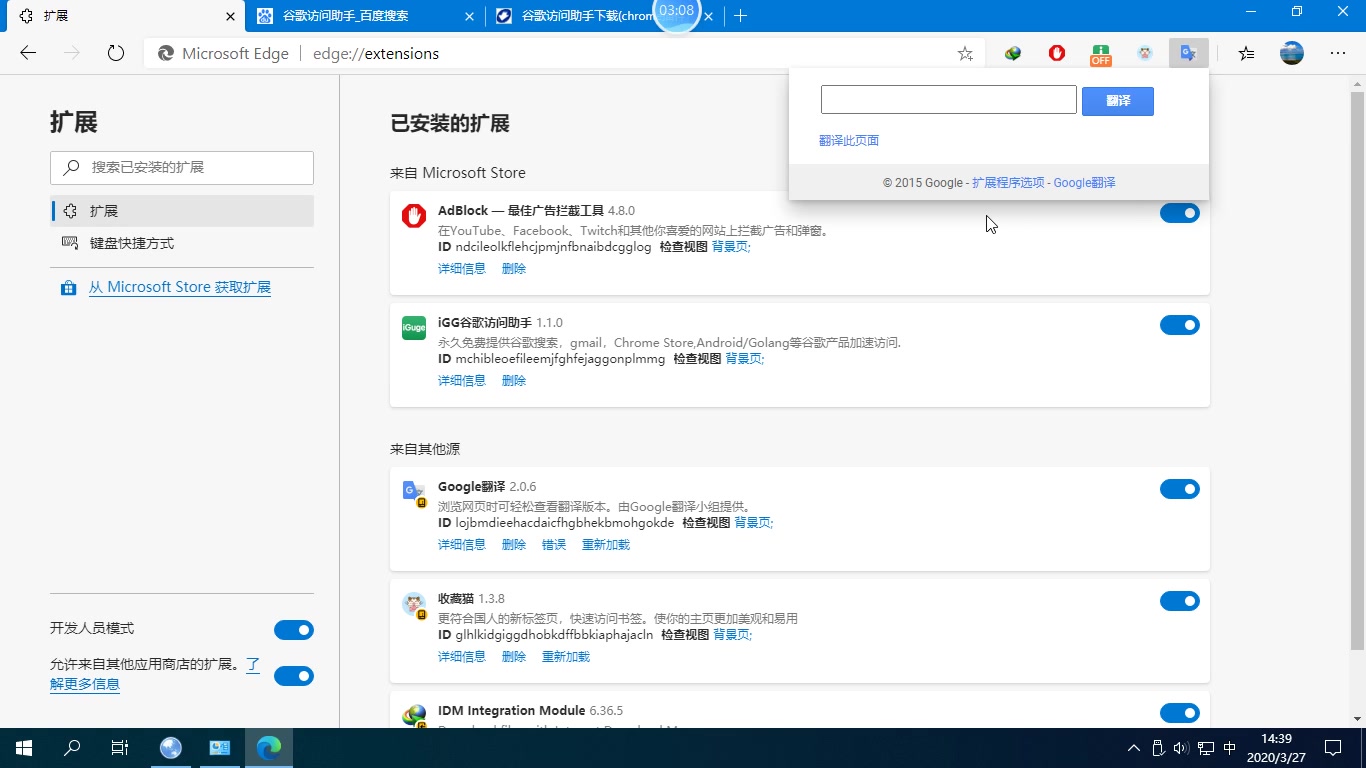Image resolution: width=1366 pixels, height=768 pixels.
Task: Click the iGG green extension logo
Action: 414,328
